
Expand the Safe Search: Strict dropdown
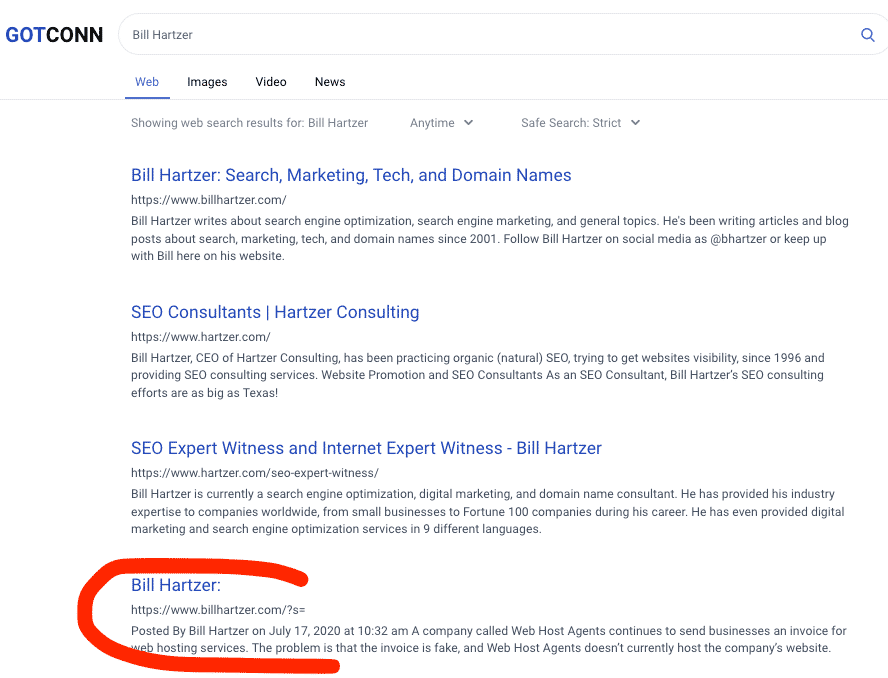point(580,123)
